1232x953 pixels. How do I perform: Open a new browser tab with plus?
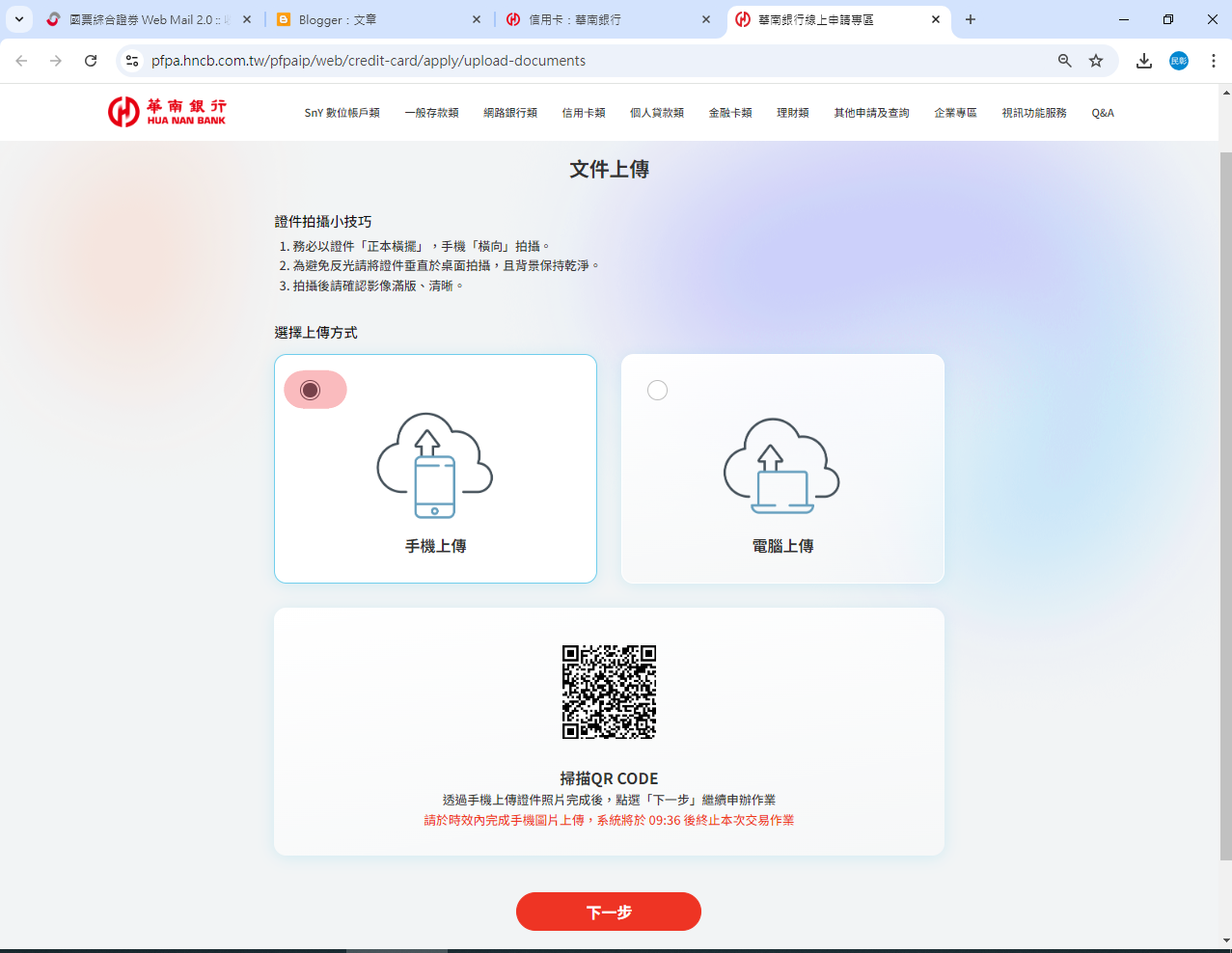[x=971, y=19]
